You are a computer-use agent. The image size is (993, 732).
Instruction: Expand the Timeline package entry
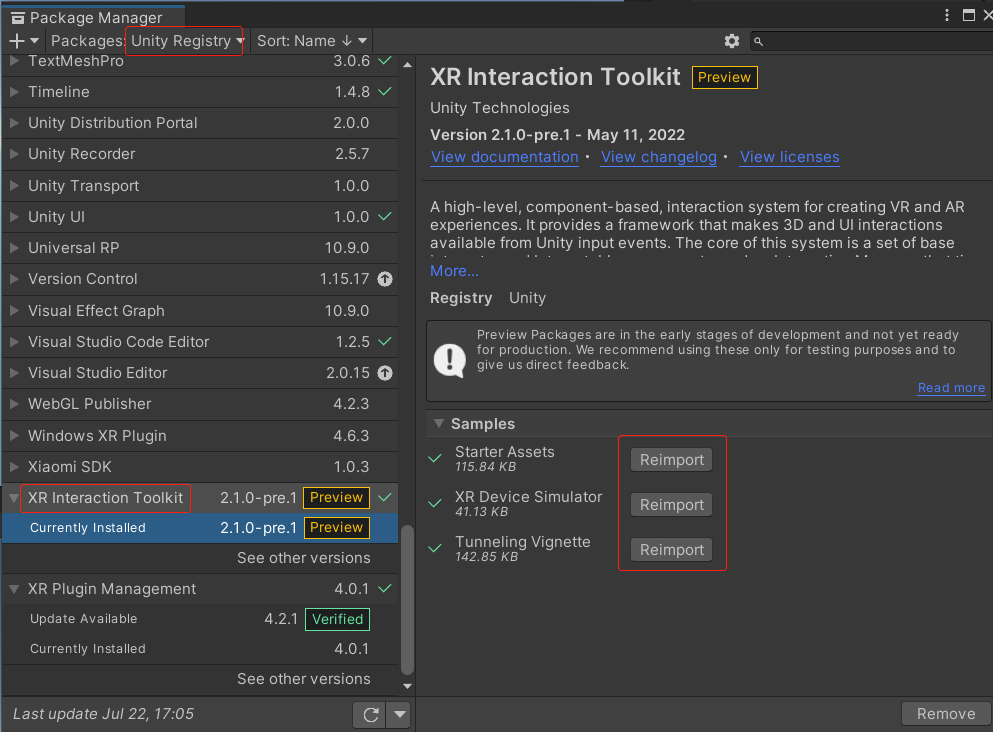coord(14,92)
